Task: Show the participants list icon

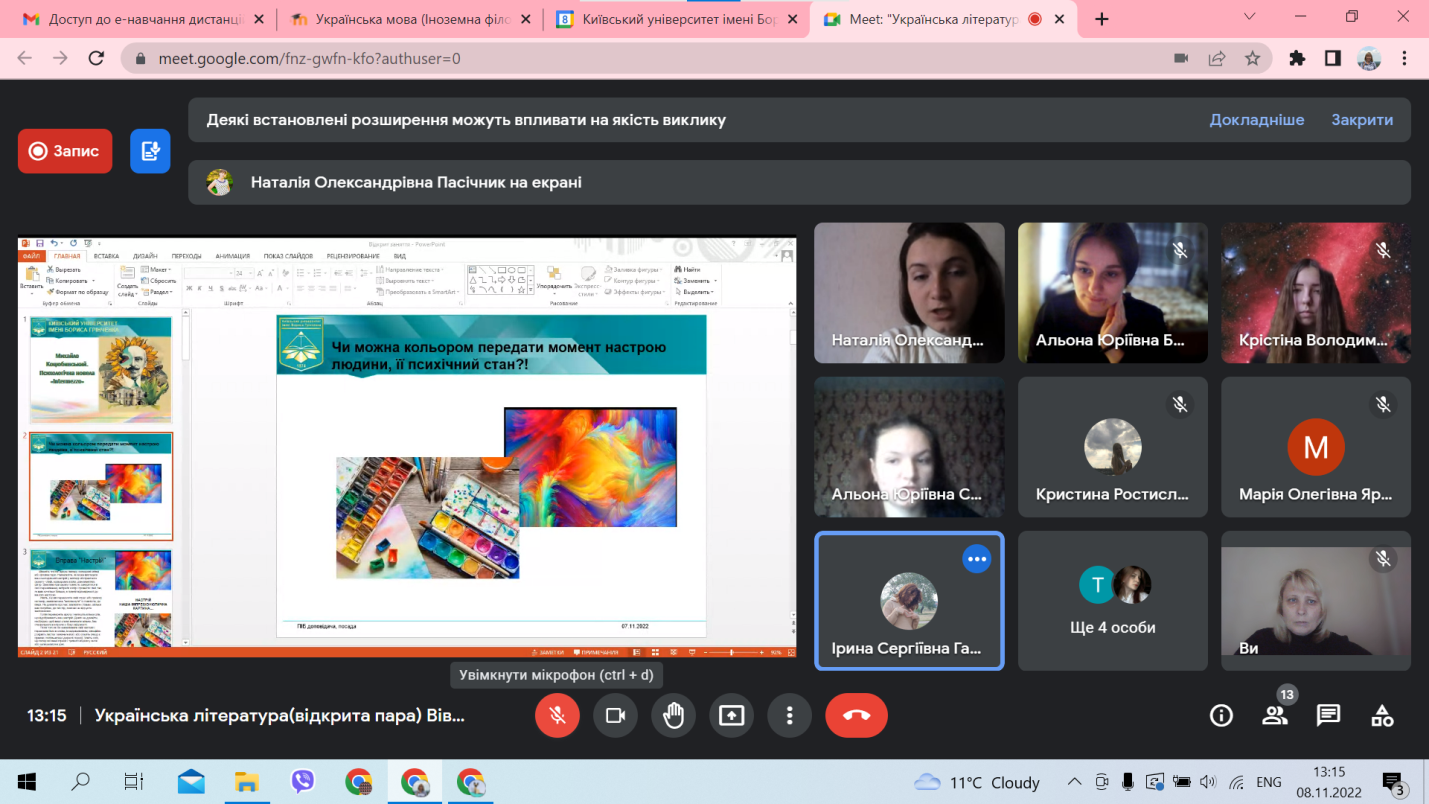Action: pos(1274,715)
